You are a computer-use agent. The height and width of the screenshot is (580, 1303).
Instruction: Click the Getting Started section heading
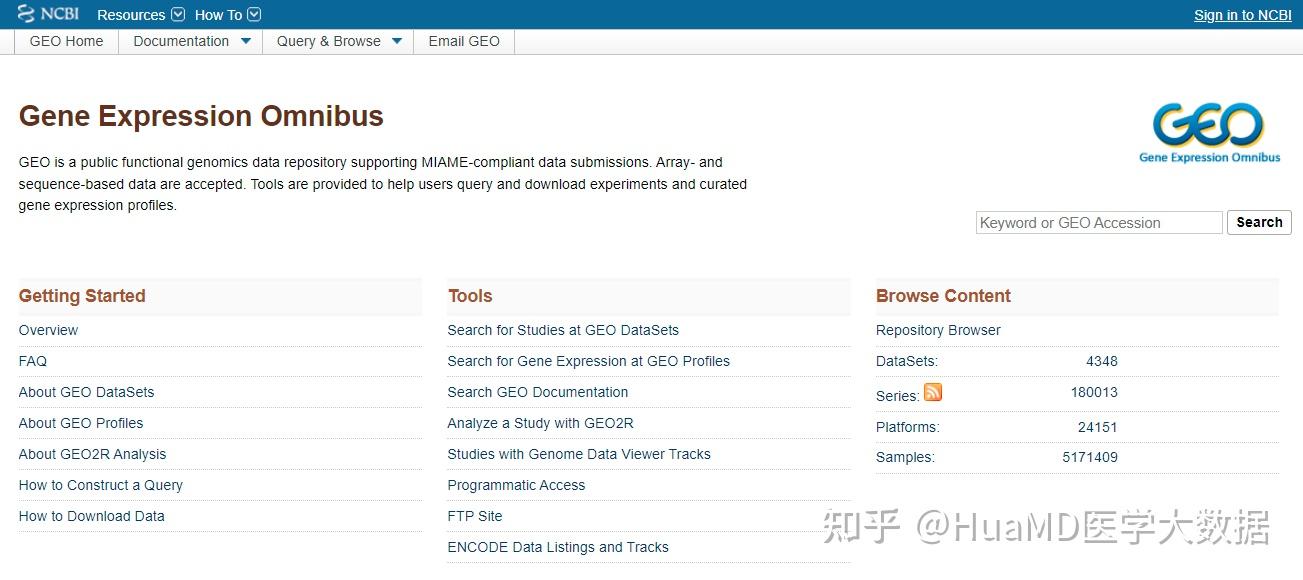[x=82, y=296]
